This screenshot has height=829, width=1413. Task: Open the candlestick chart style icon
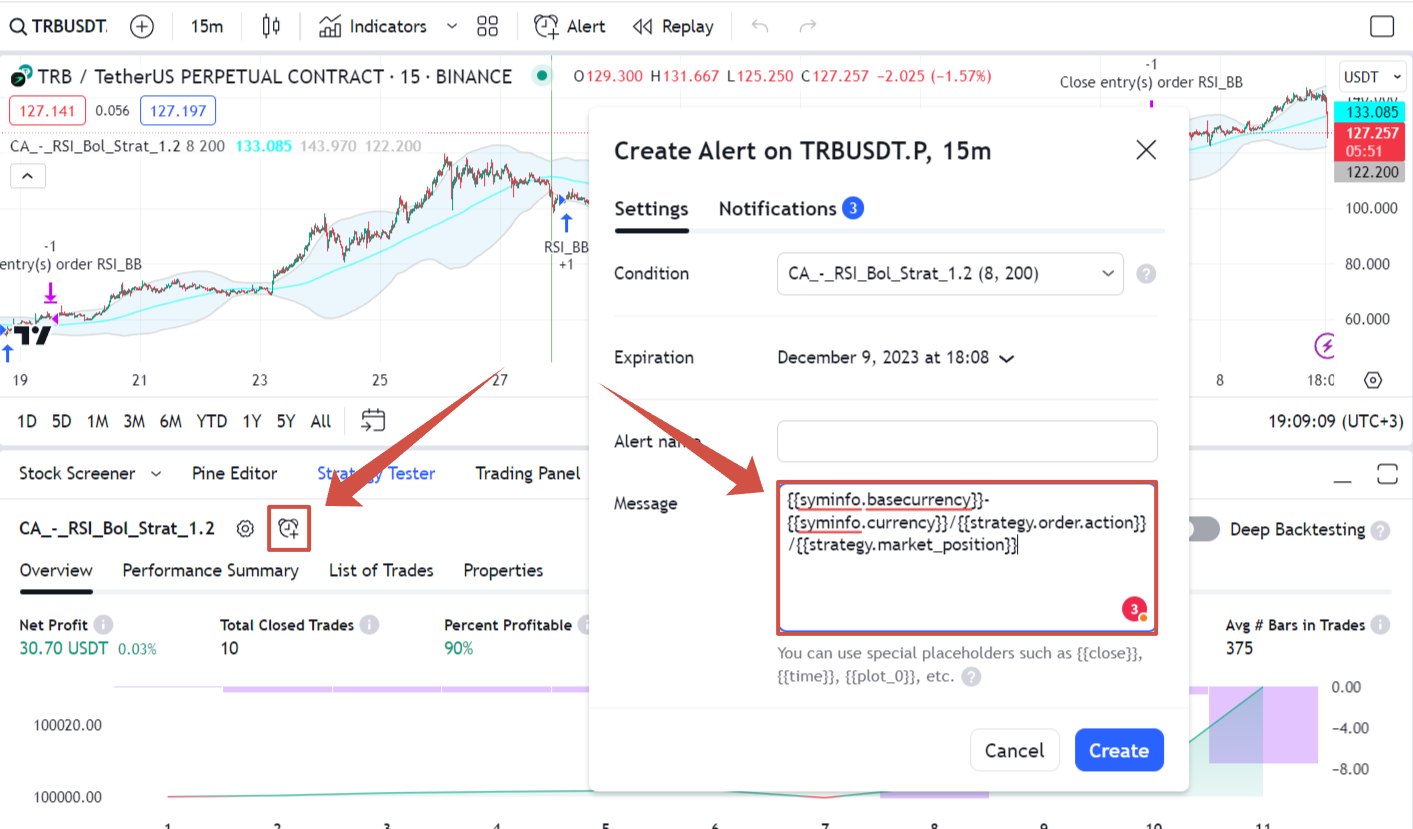(x=270, y=27)
